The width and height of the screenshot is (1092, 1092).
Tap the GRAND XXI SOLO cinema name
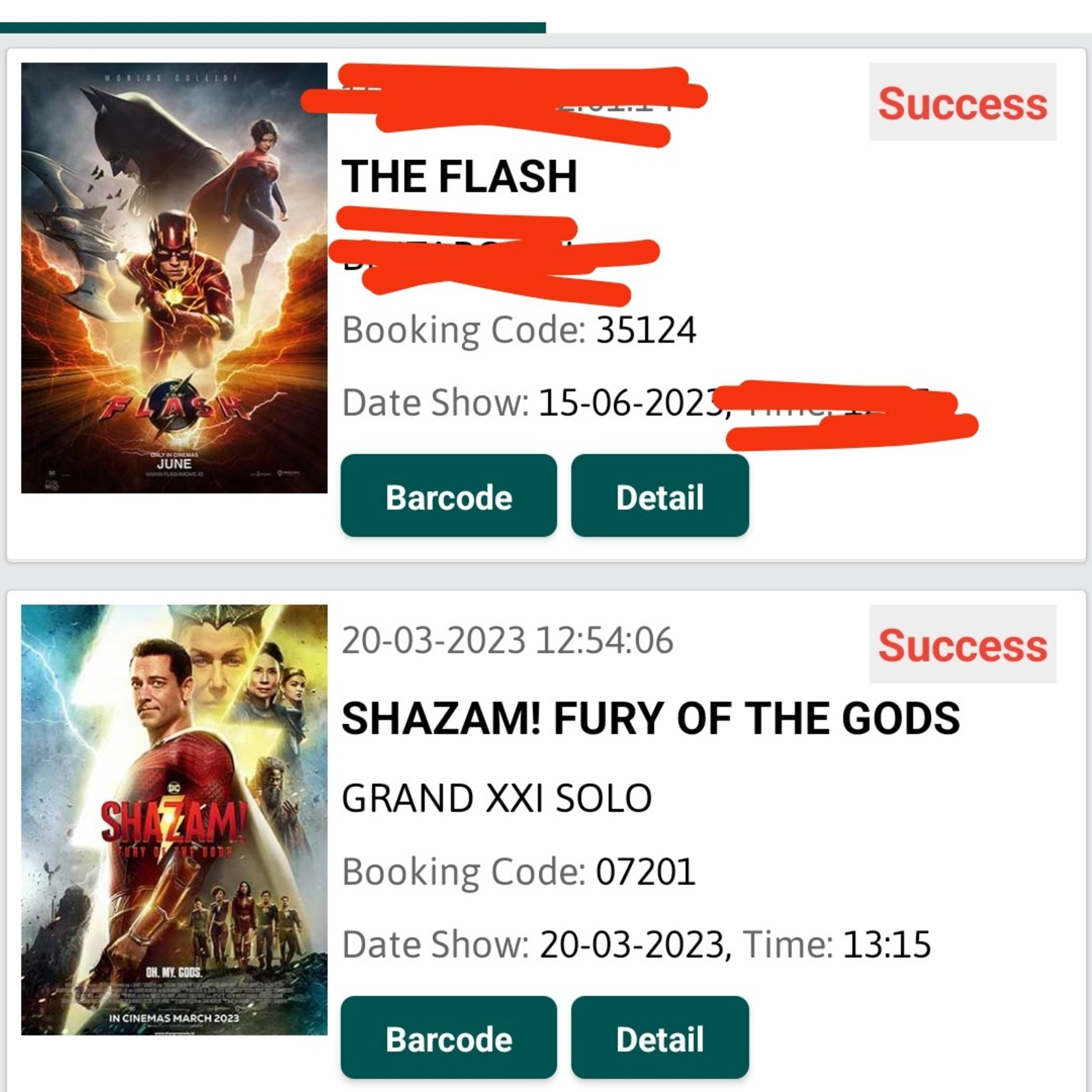click(x=496, y=798)
